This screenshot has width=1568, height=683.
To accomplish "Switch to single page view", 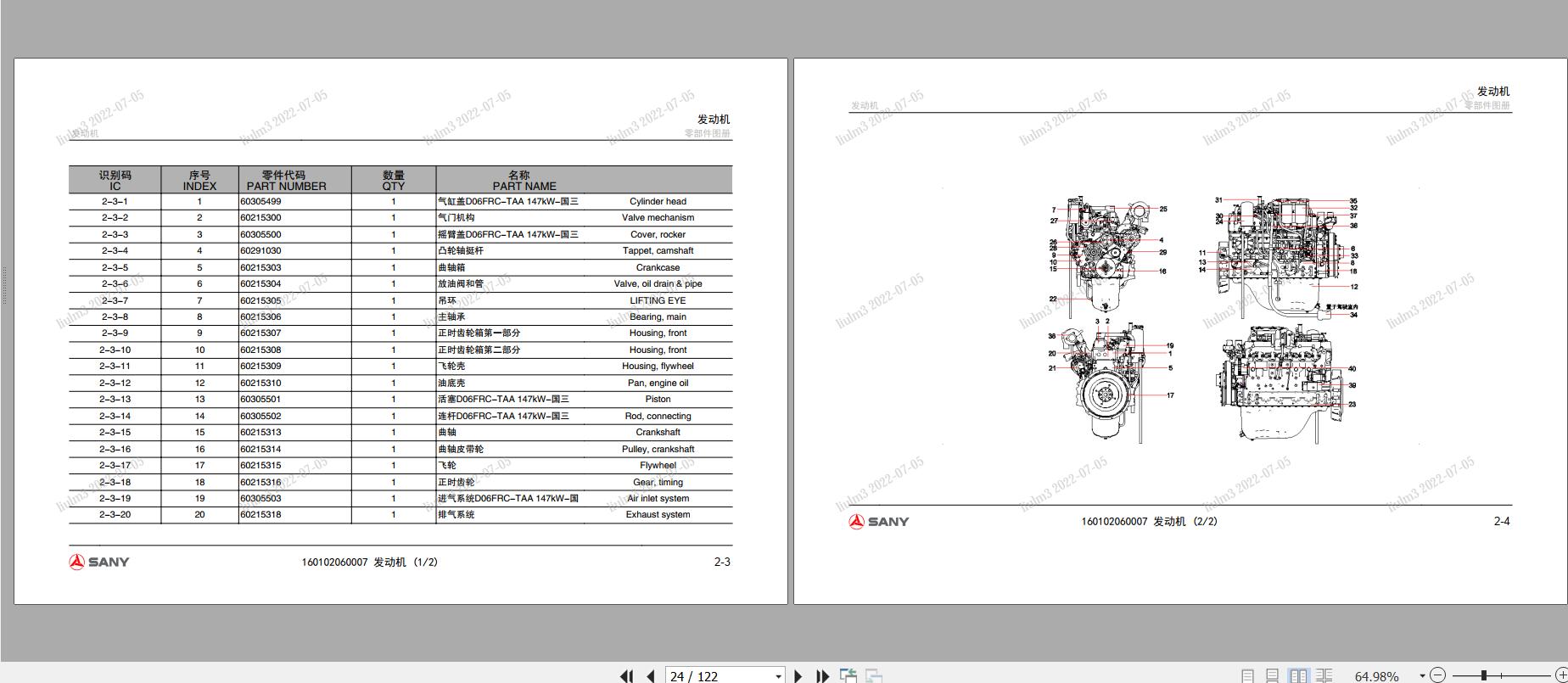I will 1247,676.
